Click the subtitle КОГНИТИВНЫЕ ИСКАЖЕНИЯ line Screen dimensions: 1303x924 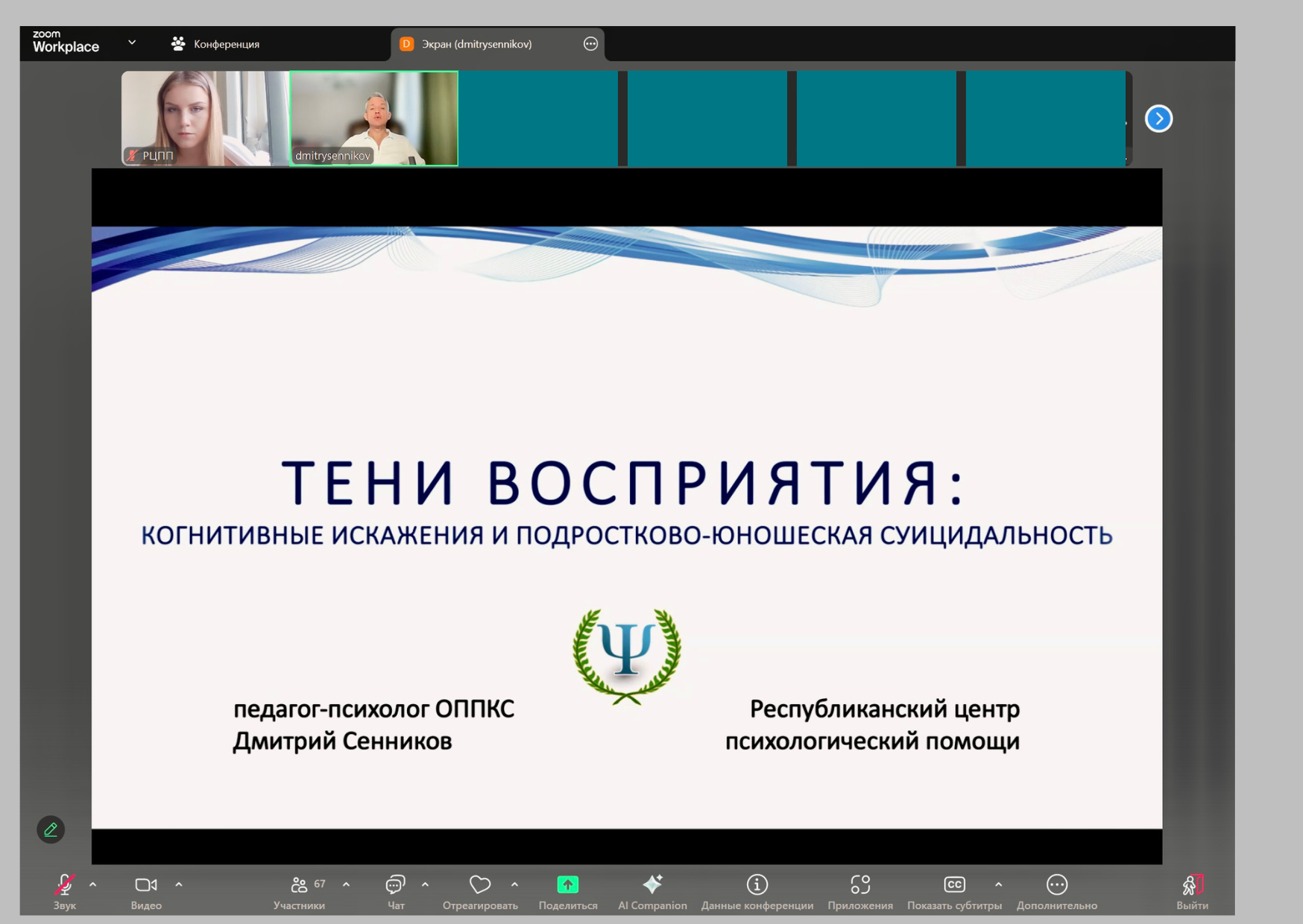click(627, 536)
